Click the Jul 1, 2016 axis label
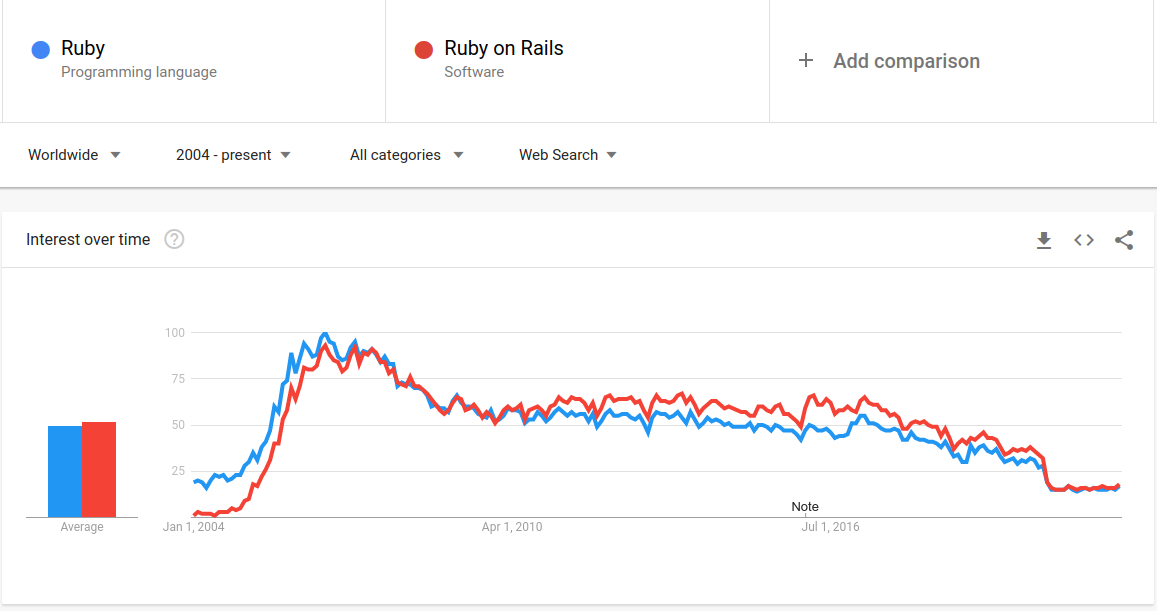This screenshot has width=1157, height=611. point(831,527)
